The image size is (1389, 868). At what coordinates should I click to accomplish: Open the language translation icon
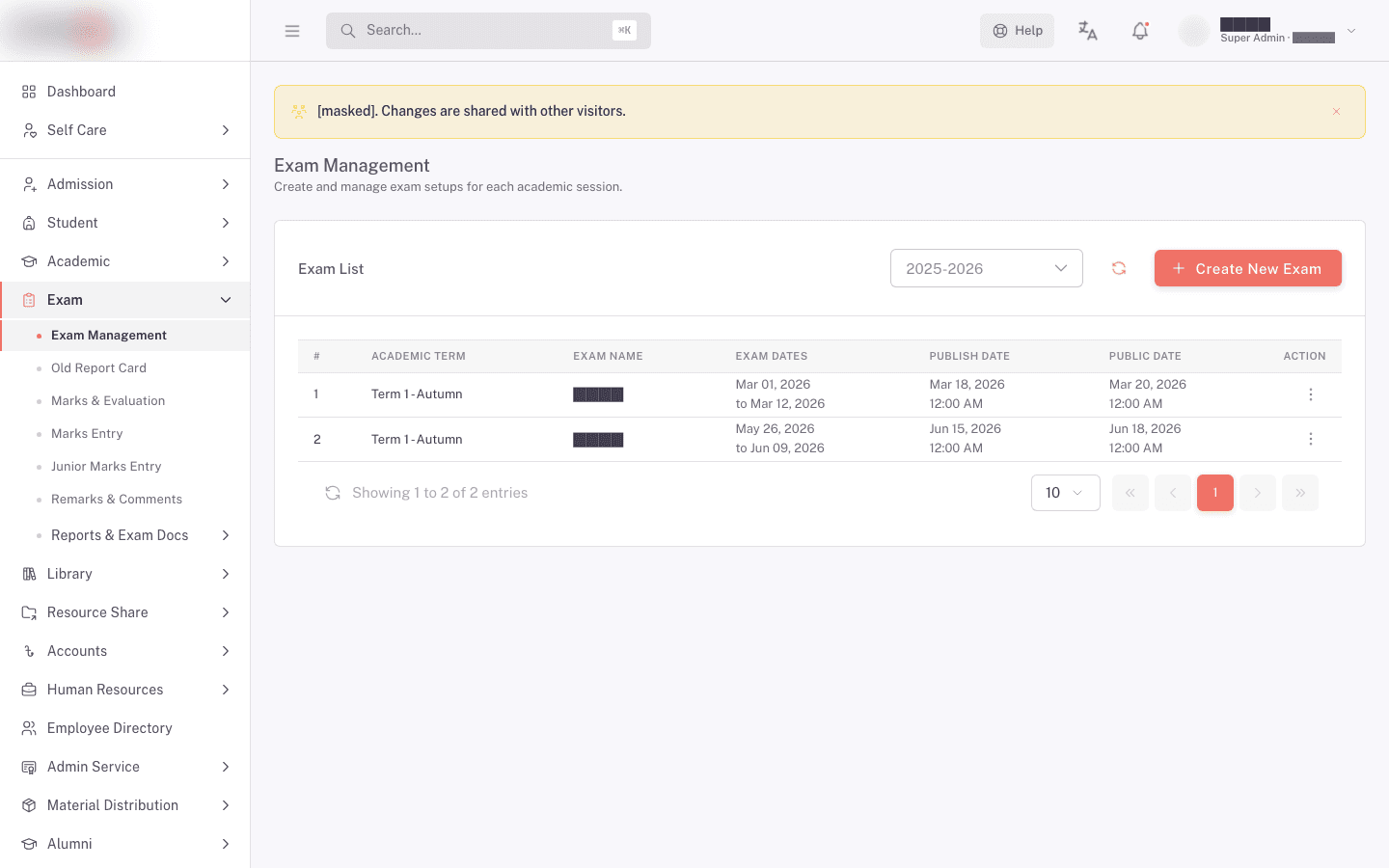point(1088,31)
